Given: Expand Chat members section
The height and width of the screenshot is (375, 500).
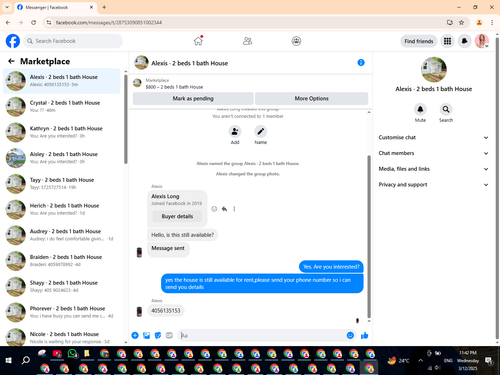Looking at the screenshot, I should pos(433,153).
